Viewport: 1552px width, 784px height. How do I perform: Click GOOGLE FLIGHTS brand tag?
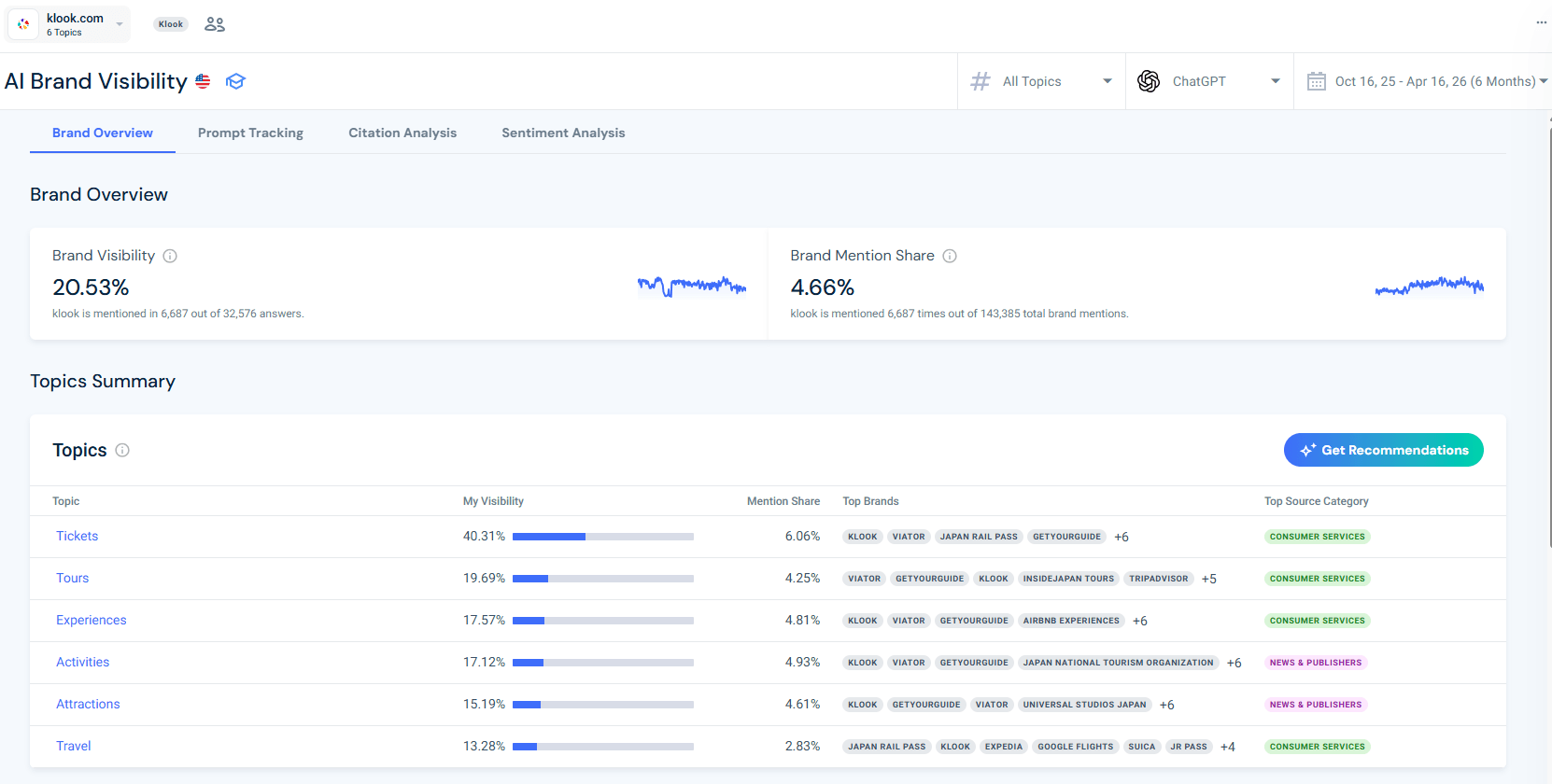(x=1076, y=747)
